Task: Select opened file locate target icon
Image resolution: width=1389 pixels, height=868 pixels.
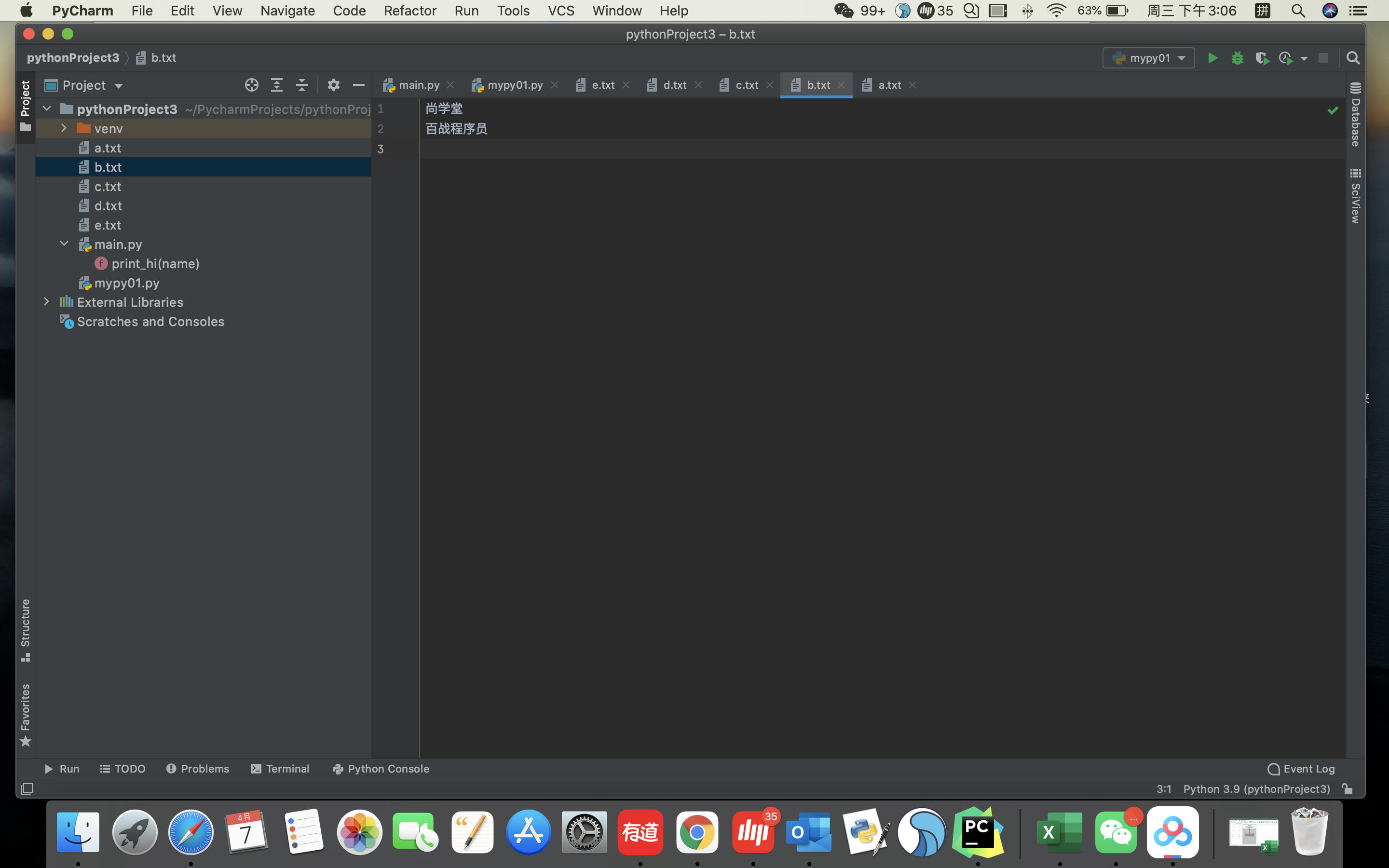Action: [251, 85]
